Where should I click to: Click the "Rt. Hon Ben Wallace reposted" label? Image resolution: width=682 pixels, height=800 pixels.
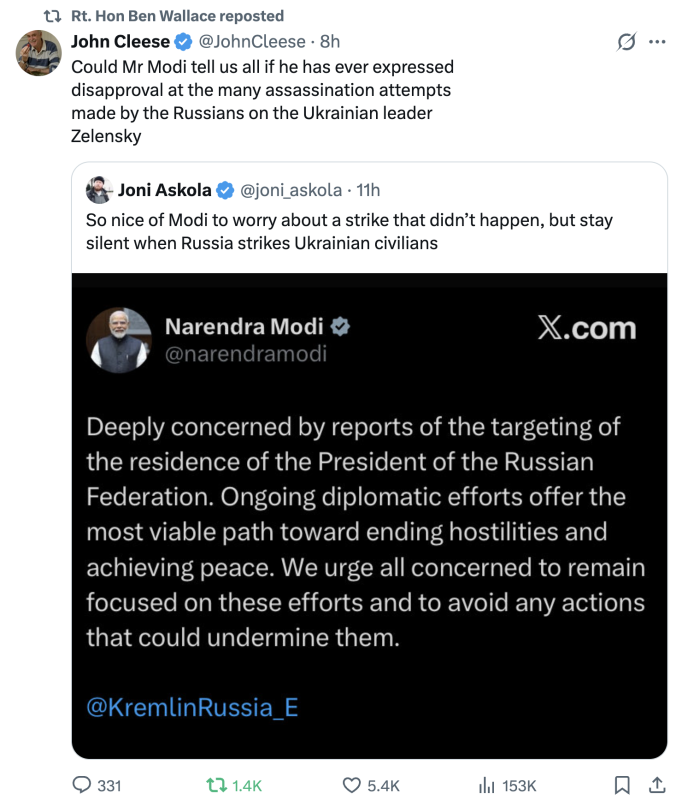(x=178, y=15)
